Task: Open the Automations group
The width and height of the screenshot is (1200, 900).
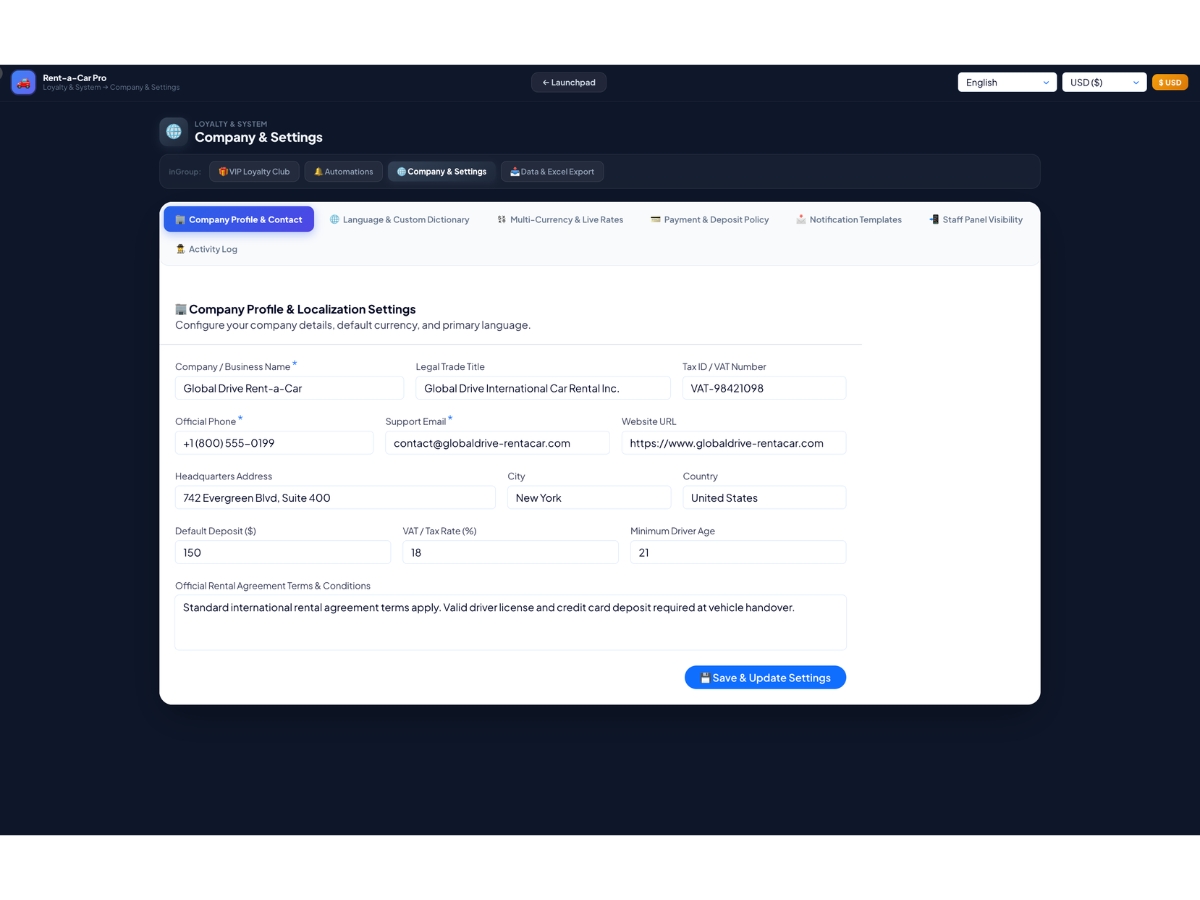Action: tap(344, 172)
